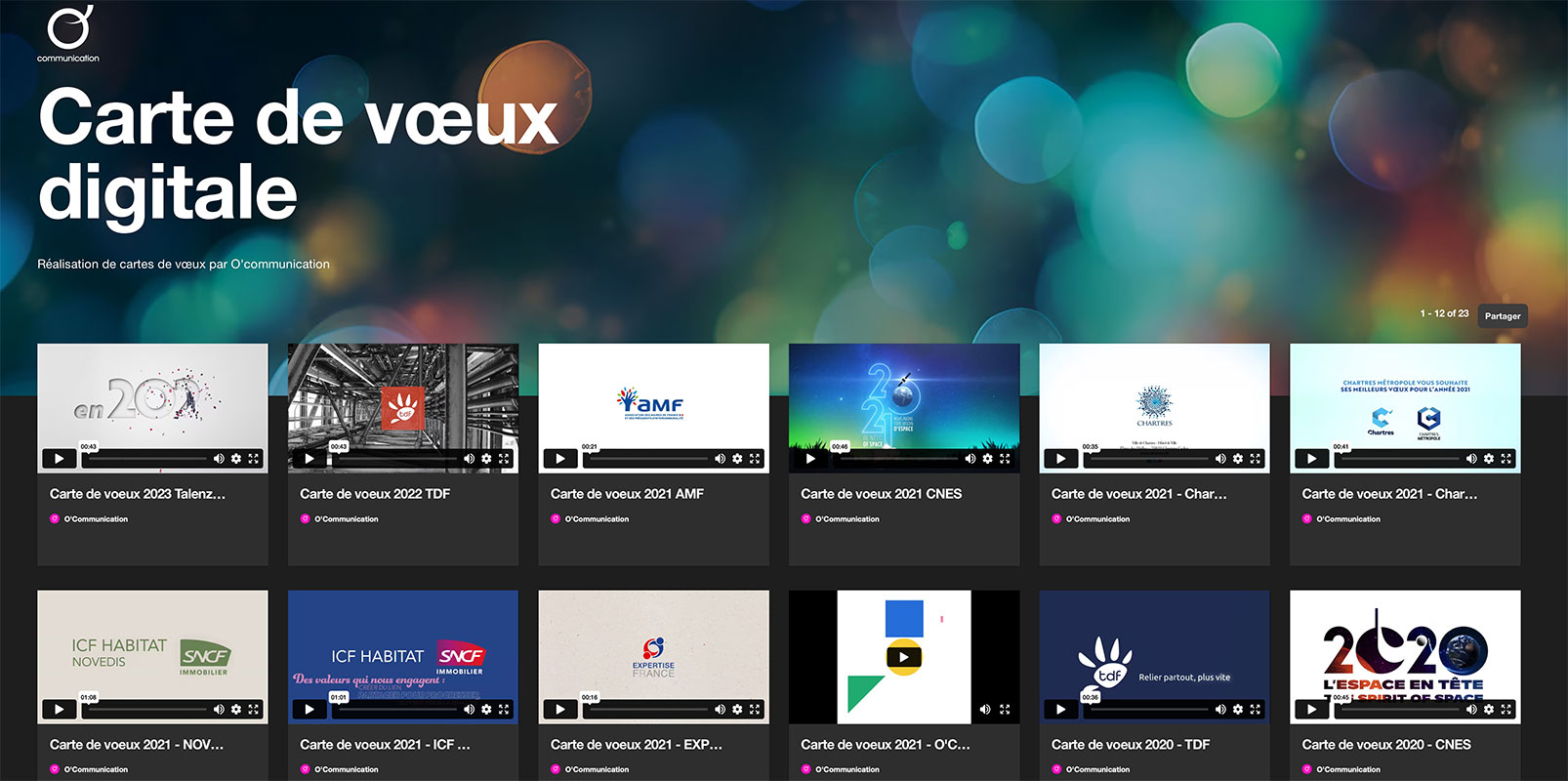
Task: Open title Carte de voeux 2020 - TDF
Action: (1131, 745)
